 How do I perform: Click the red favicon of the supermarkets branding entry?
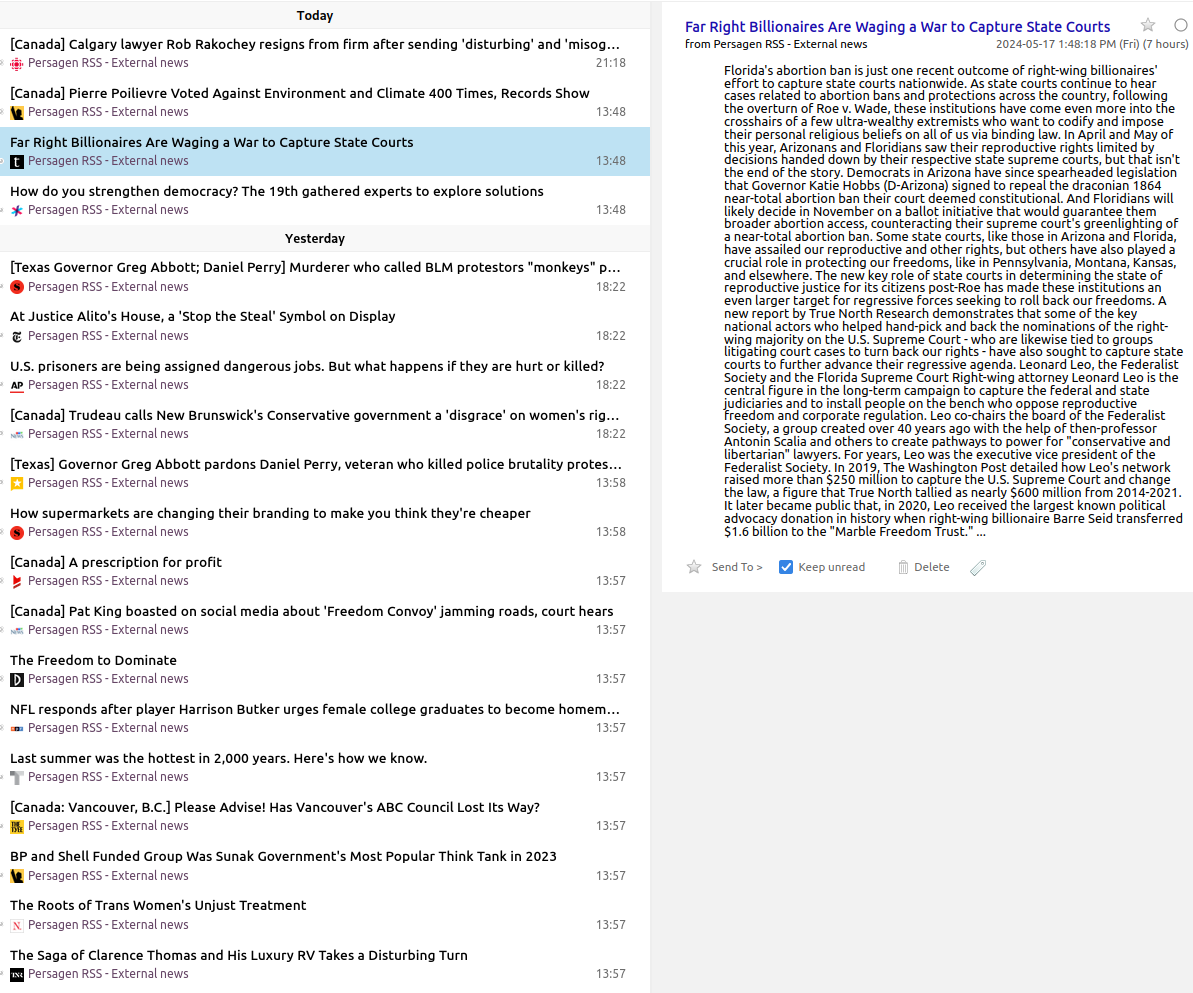coord(17,532)
